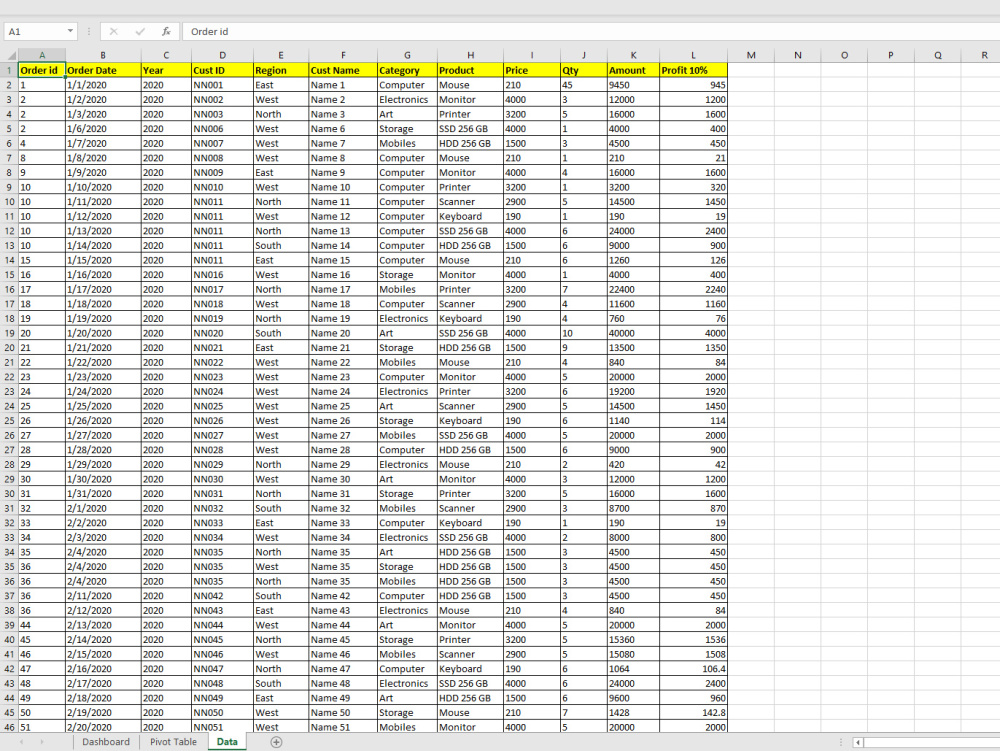The height and width of the screenshot is (751, 1000).
Task: Click the Name 51 customer cell
Action: tap(343, 727)
